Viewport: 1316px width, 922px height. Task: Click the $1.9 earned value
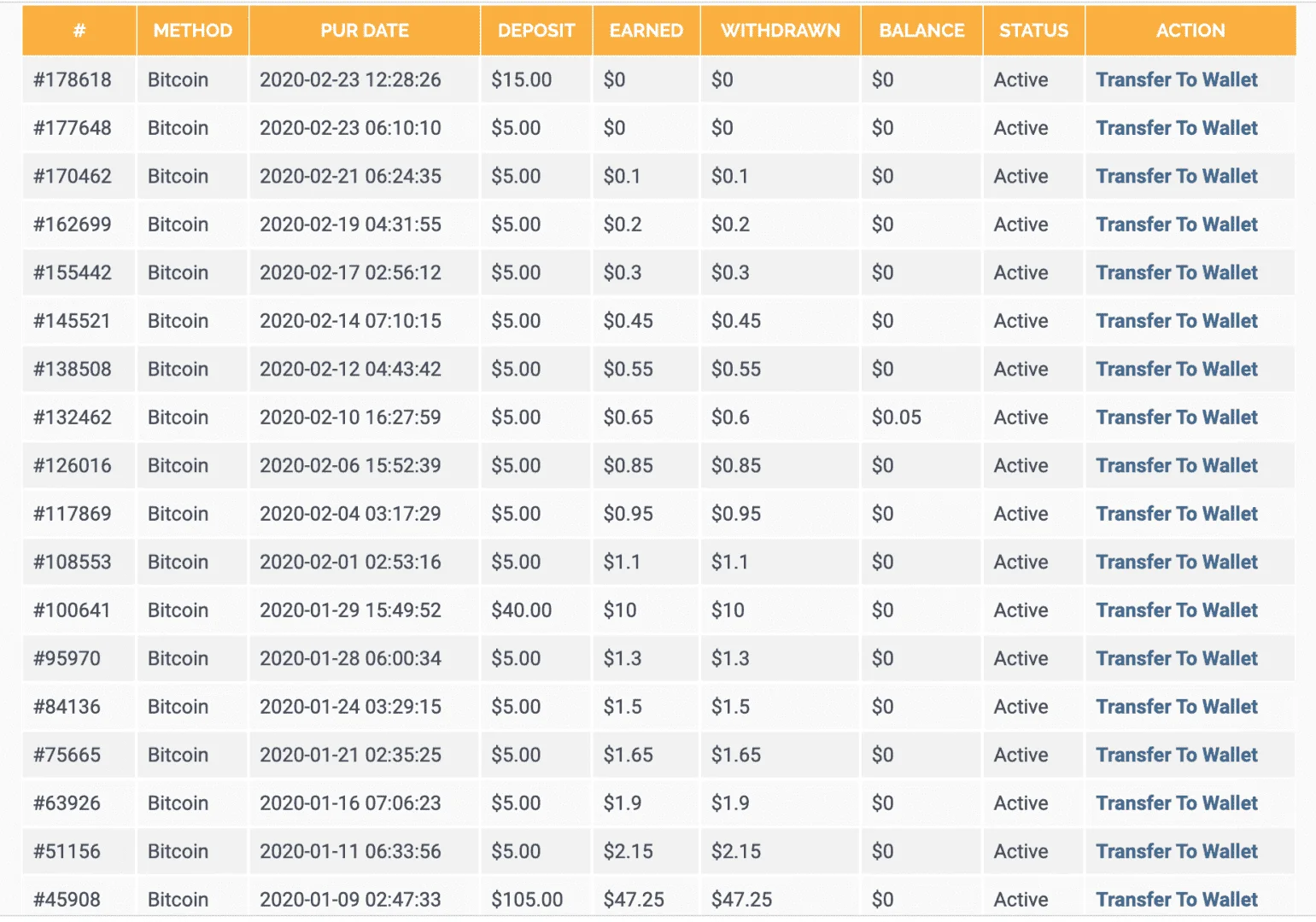click(x=623, y=803)
